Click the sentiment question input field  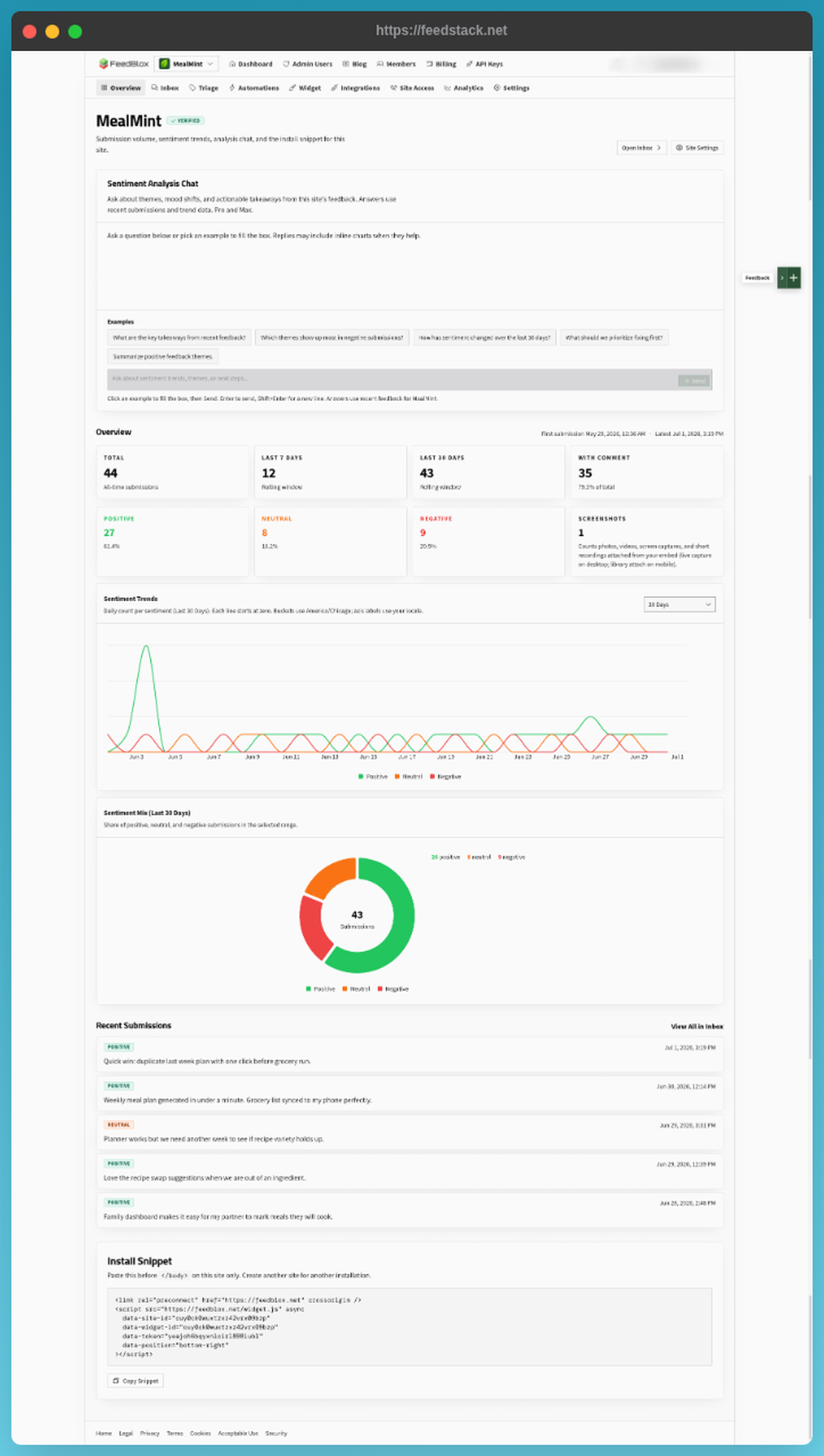point(392,379)
